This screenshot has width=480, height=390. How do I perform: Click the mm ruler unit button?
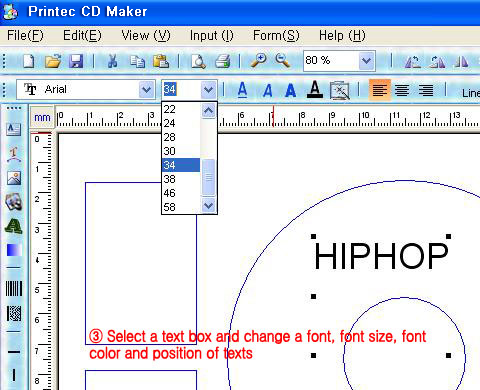[42, 118]
